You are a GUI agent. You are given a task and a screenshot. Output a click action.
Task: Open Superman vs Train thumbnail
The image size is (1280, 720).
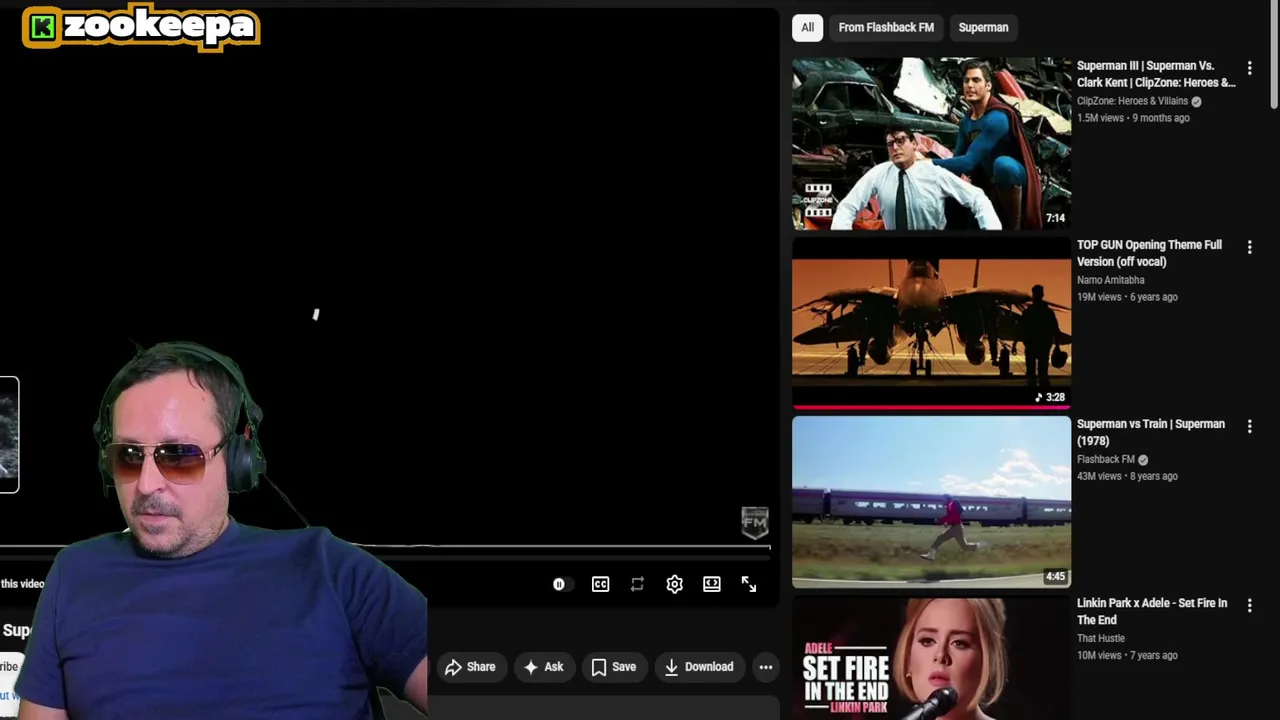click(931, 502)
